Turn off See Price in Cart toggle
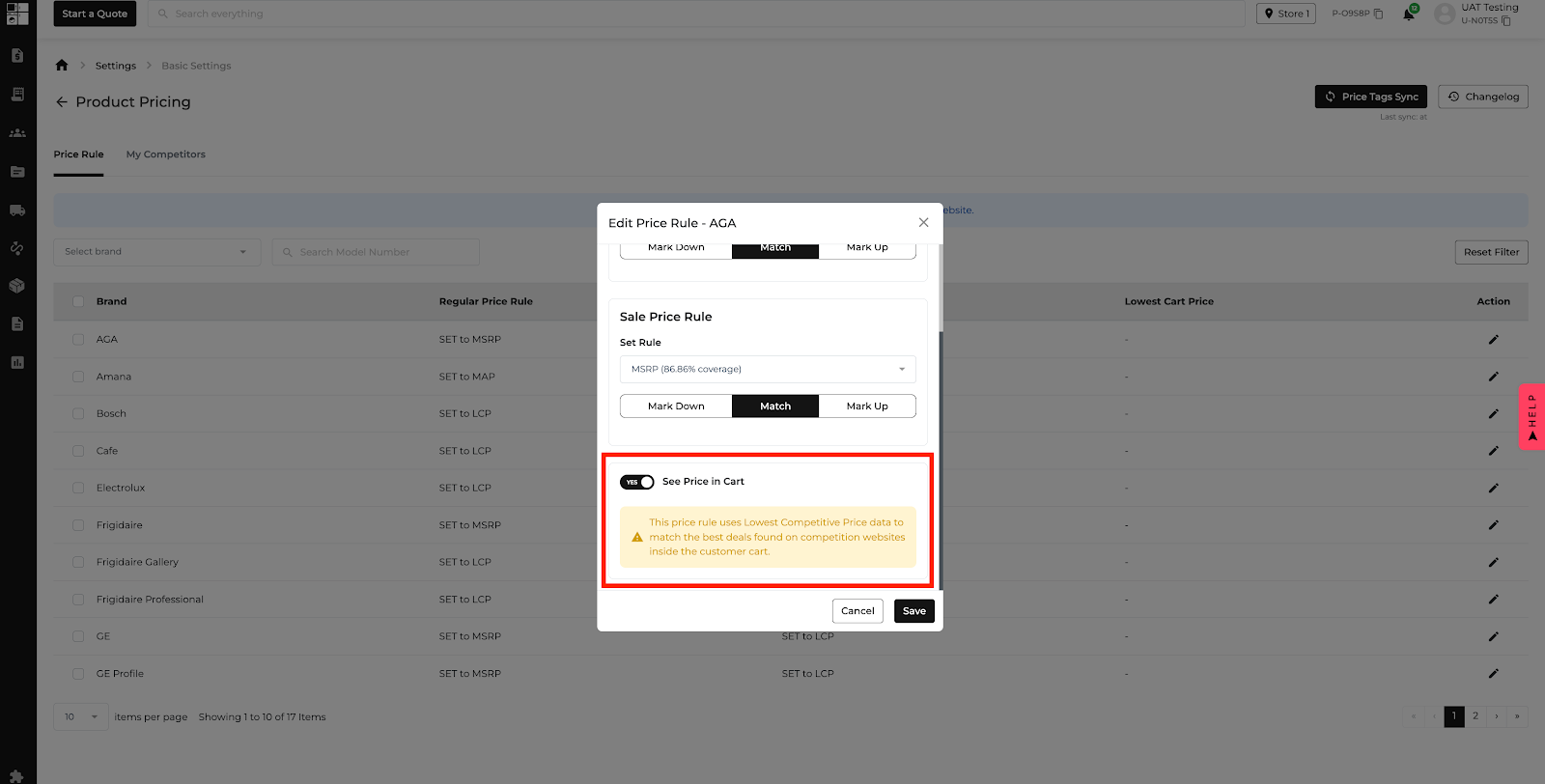Screen dimensions: 1545x784 point(637,482)
